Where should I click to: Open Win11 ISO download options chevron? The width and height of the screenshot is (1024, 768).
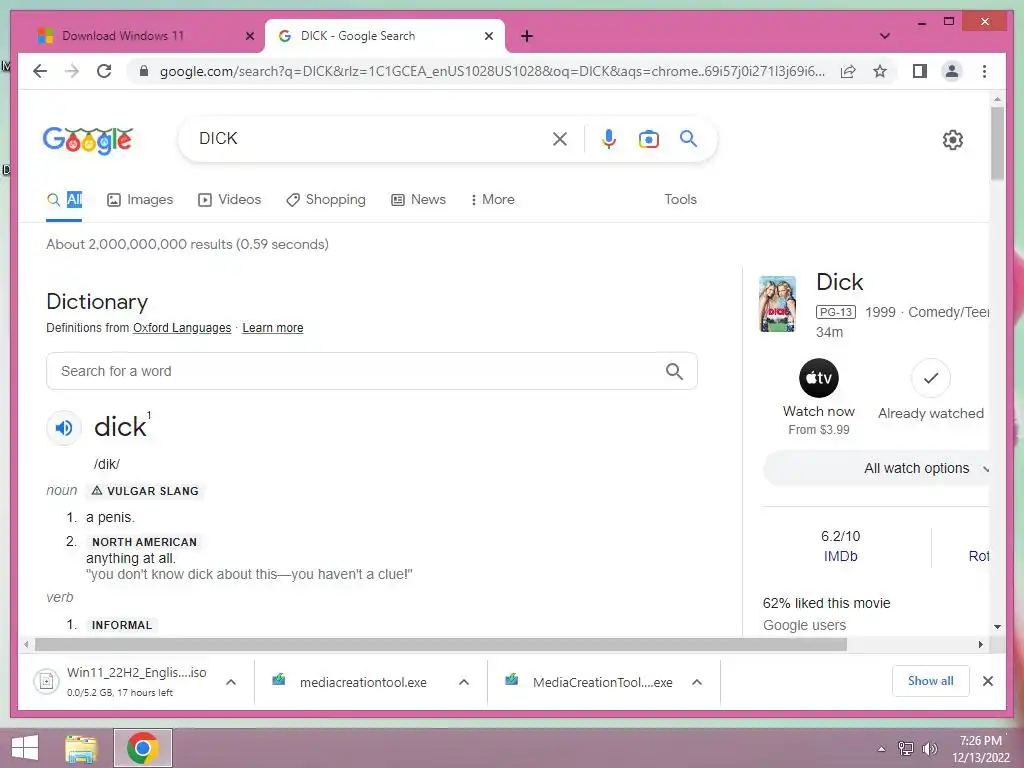[231, 682]
